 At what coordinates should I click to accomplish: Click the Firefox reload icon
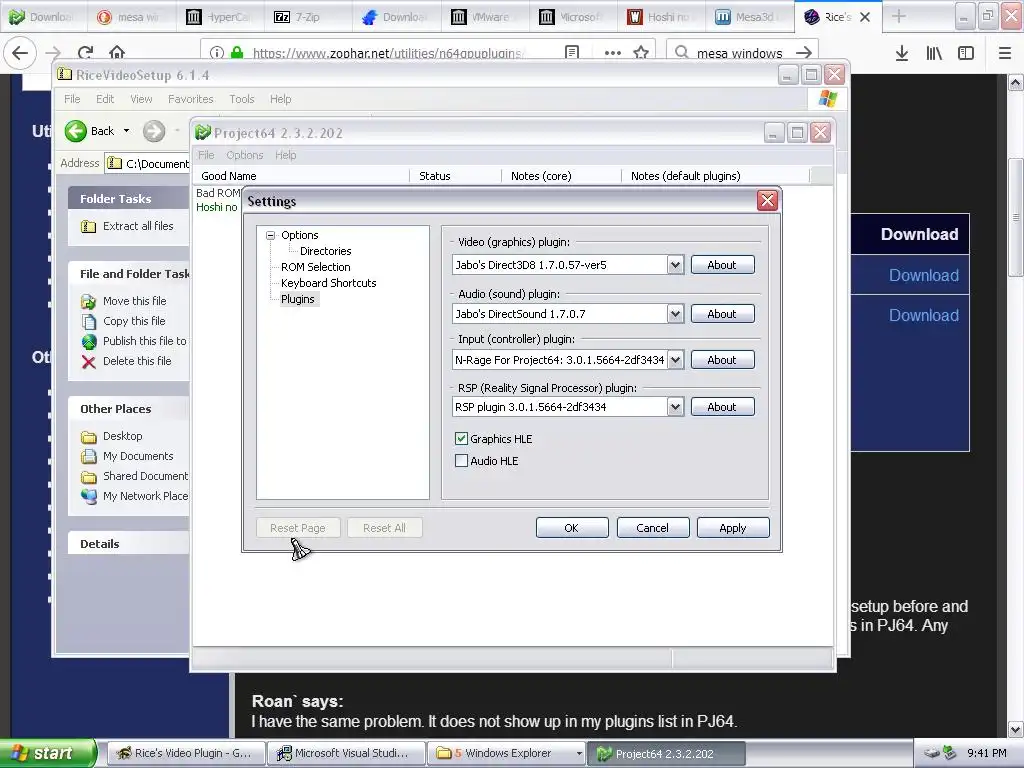click(85, 53)
